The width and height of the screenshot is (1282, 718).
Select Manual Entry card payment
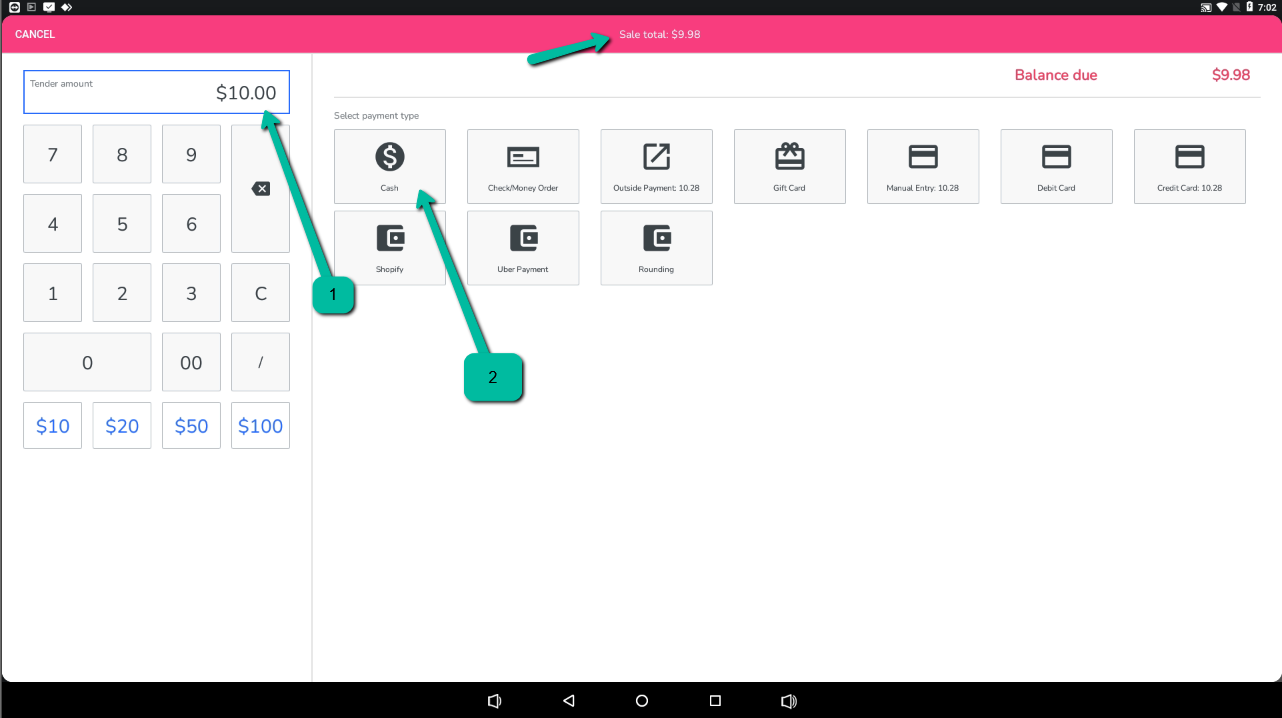922,166
